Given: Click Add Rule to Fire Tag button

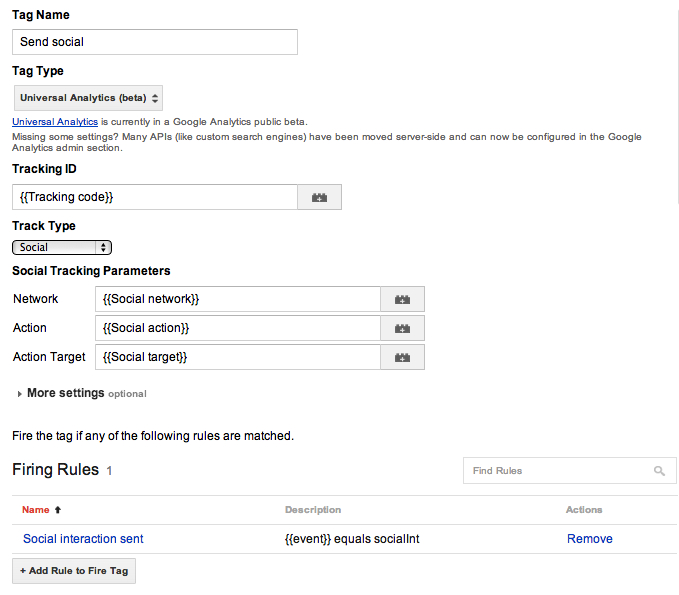Looking at the screenshot, I should 74,571.
